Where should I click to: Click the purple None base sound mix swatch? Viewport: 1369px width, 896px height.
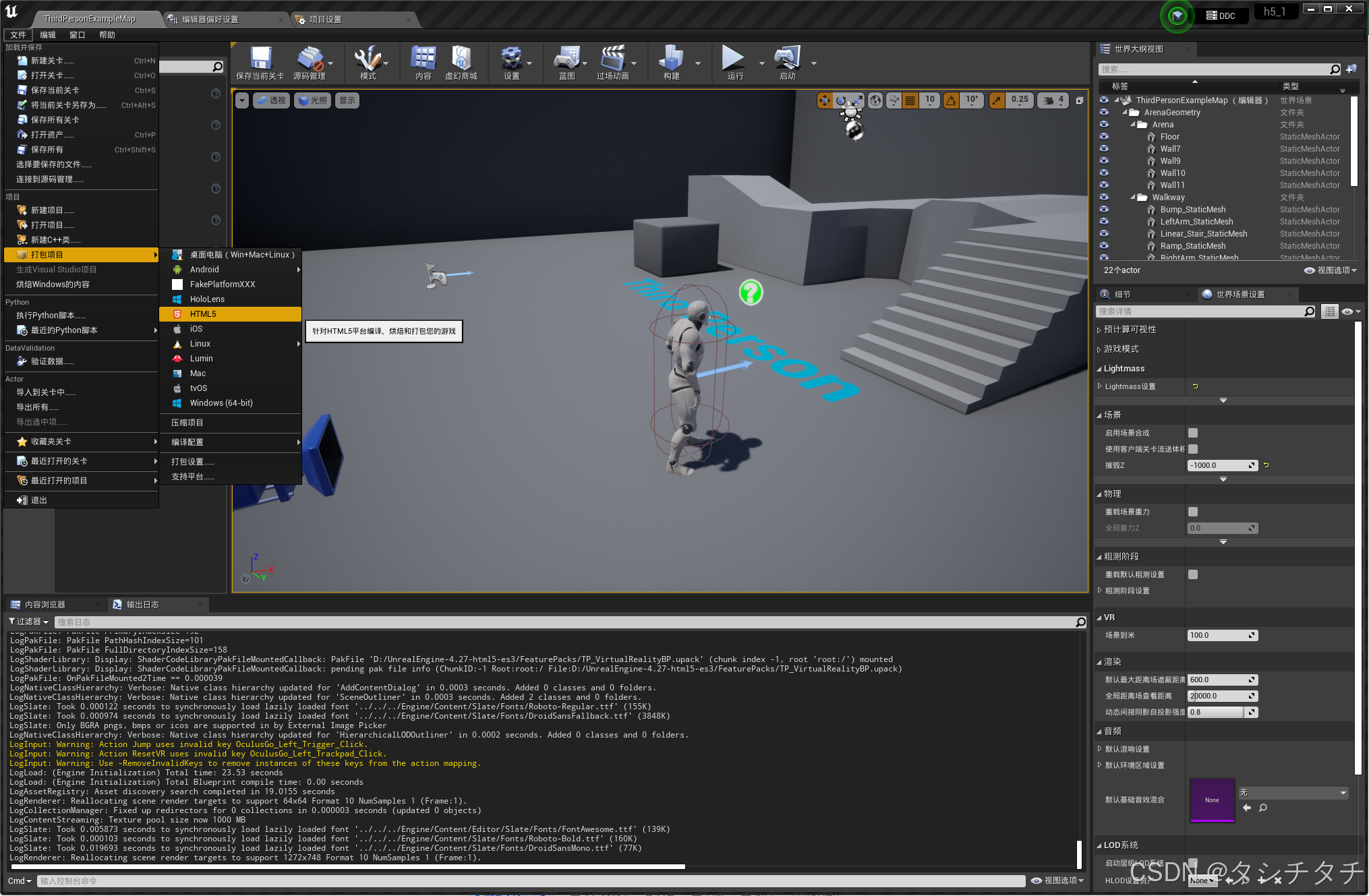tap(1212, 799)
